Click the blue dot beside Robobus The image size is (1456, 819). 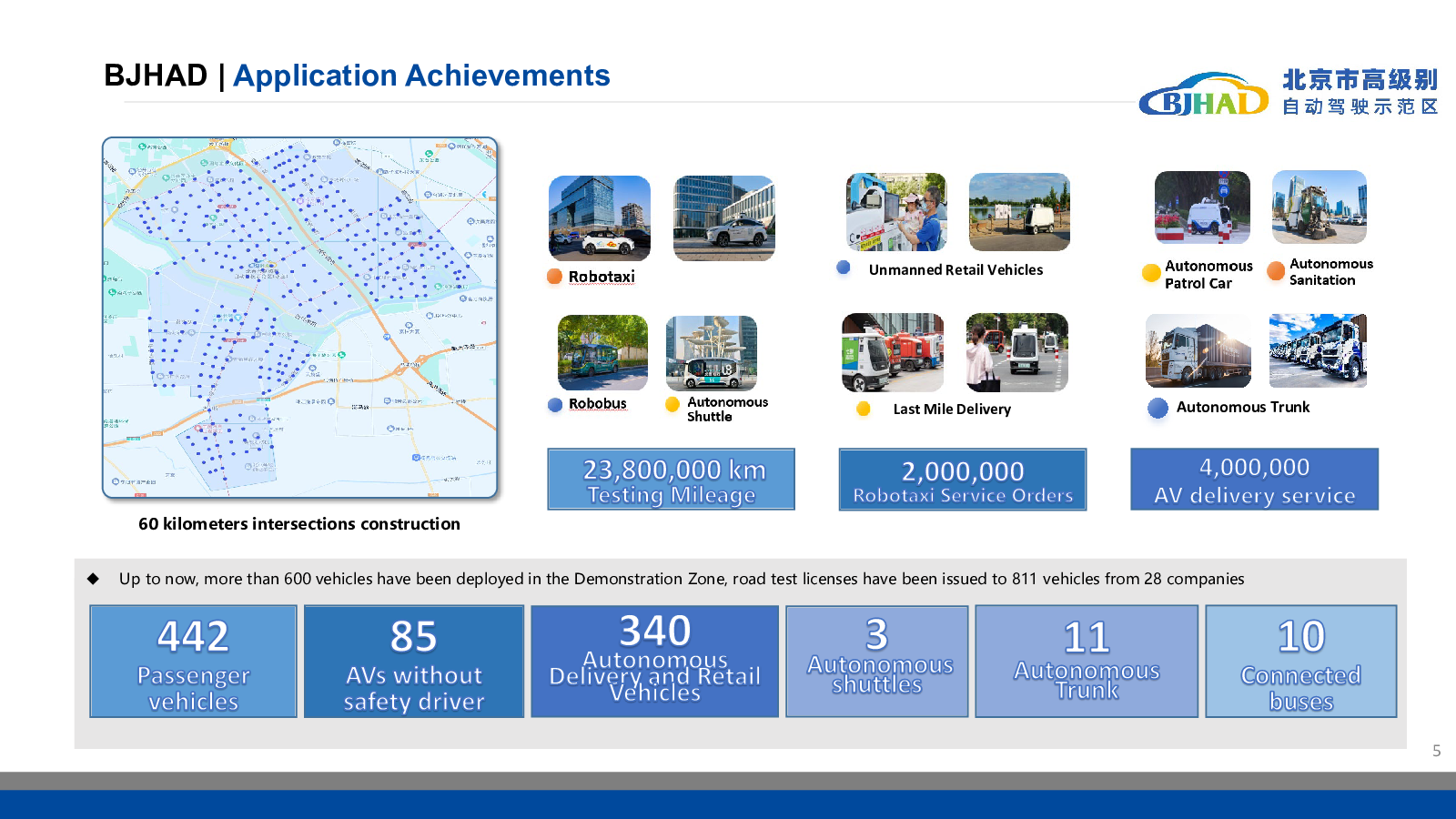[555, 405]
